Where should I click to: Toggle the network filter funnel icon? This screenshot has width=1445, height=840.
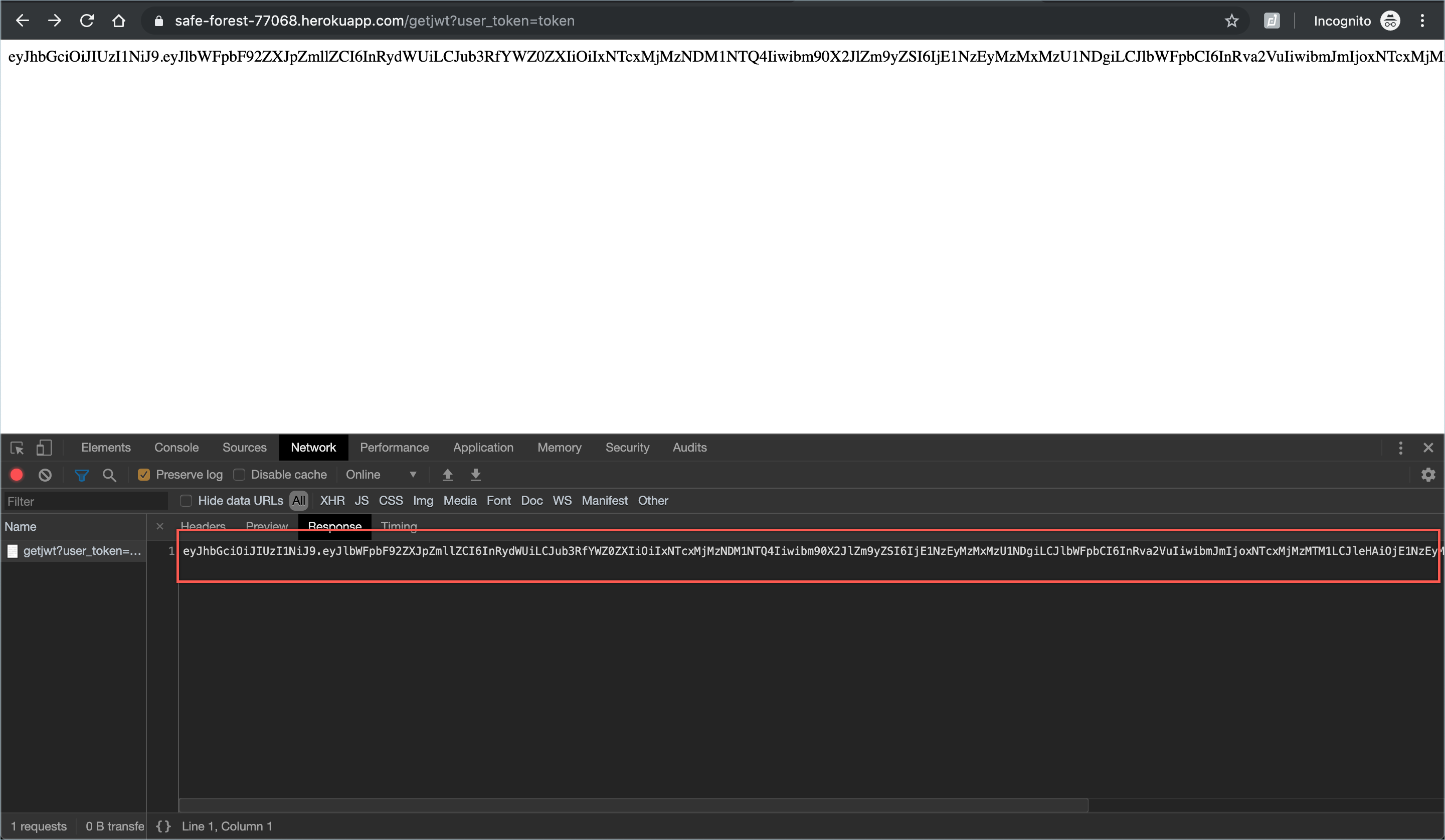coord(81,475)
